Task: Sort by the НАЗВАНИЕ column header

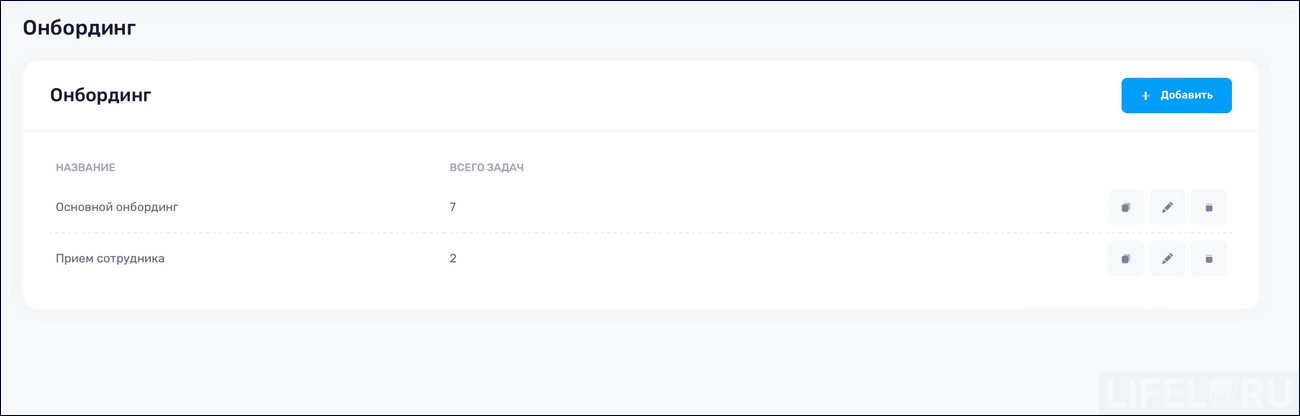Action: (85, 167)
